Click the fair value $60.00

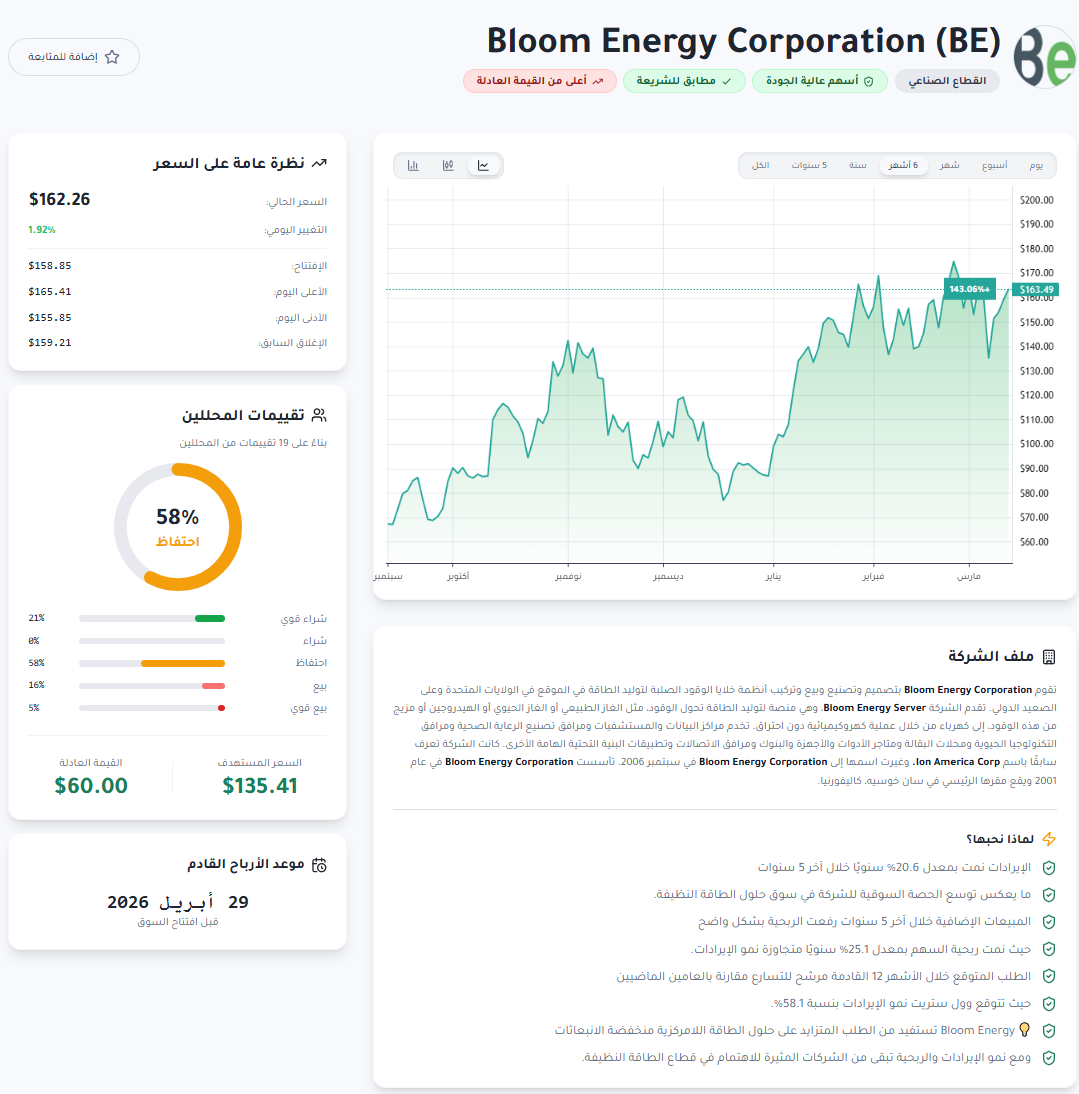pos(91,786)
